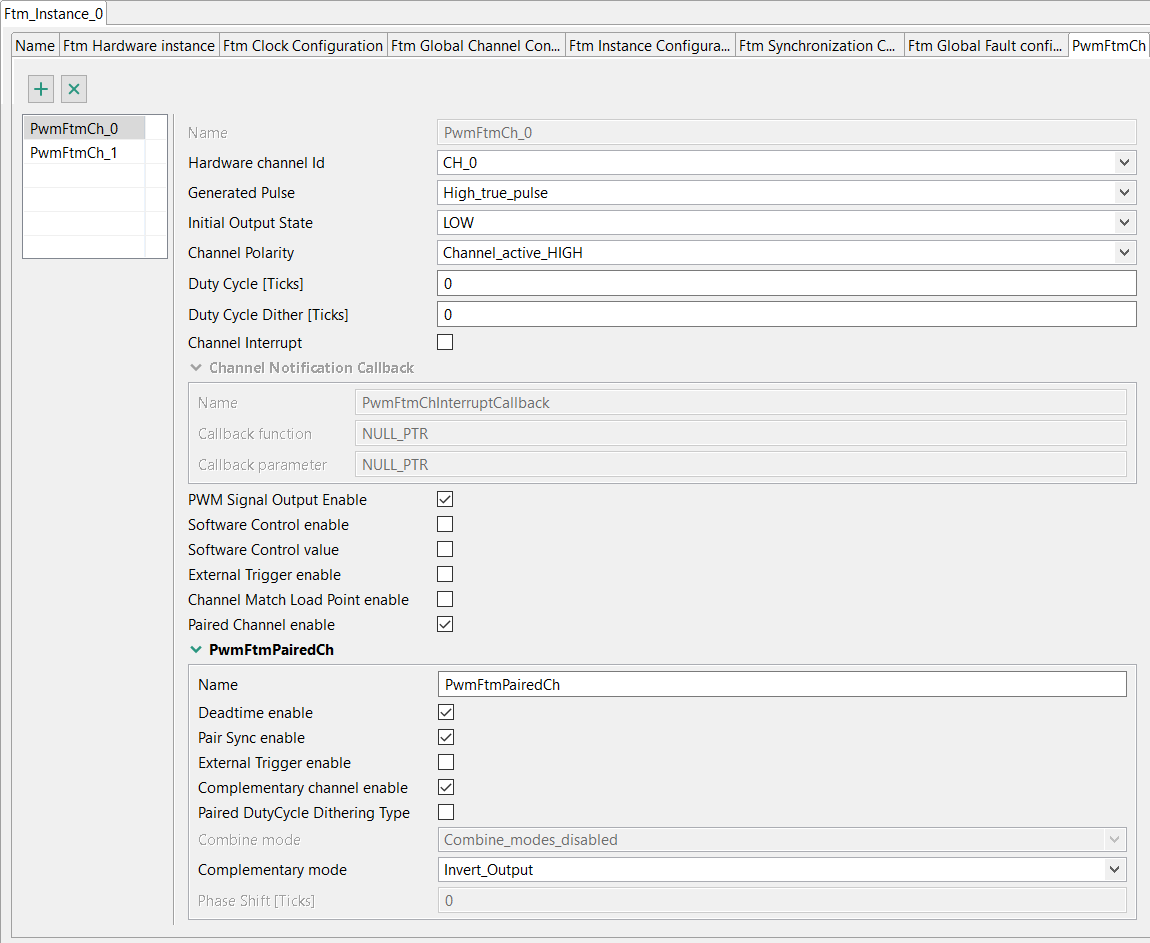Click the green plus add channel icon
Viewport: 1150px width, 943px height.
(x=41, y=89)
